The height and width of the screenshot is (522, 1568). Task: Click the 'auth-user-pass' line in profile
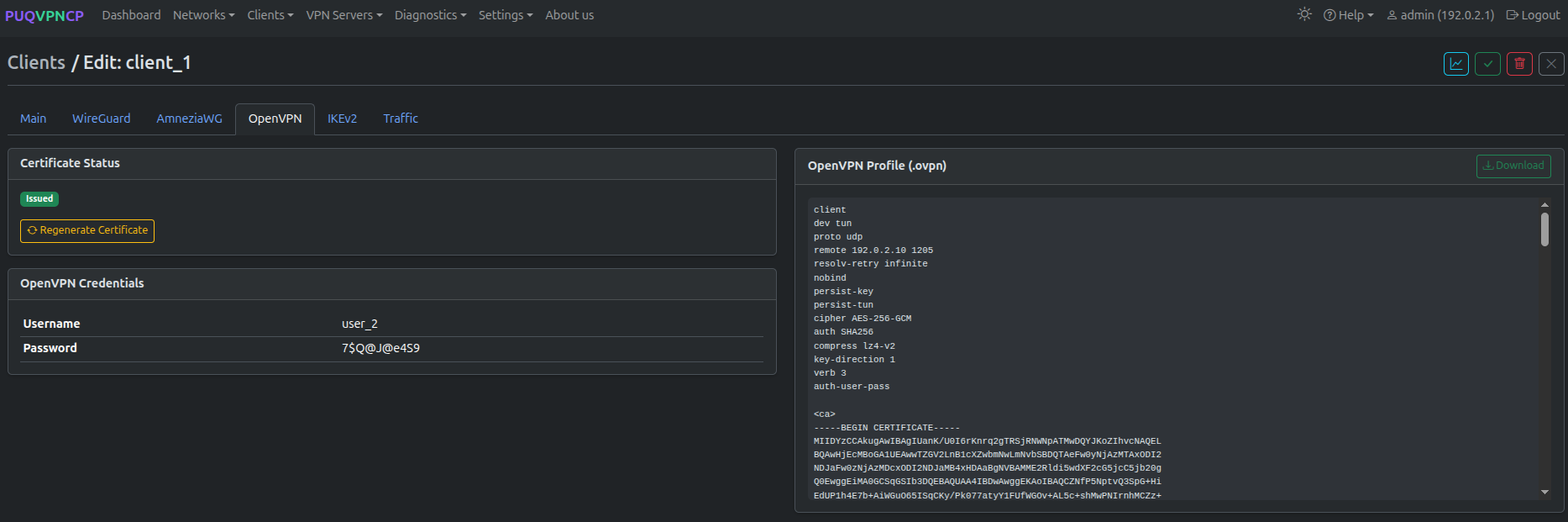pyautogui.click(x=852, y=387)
